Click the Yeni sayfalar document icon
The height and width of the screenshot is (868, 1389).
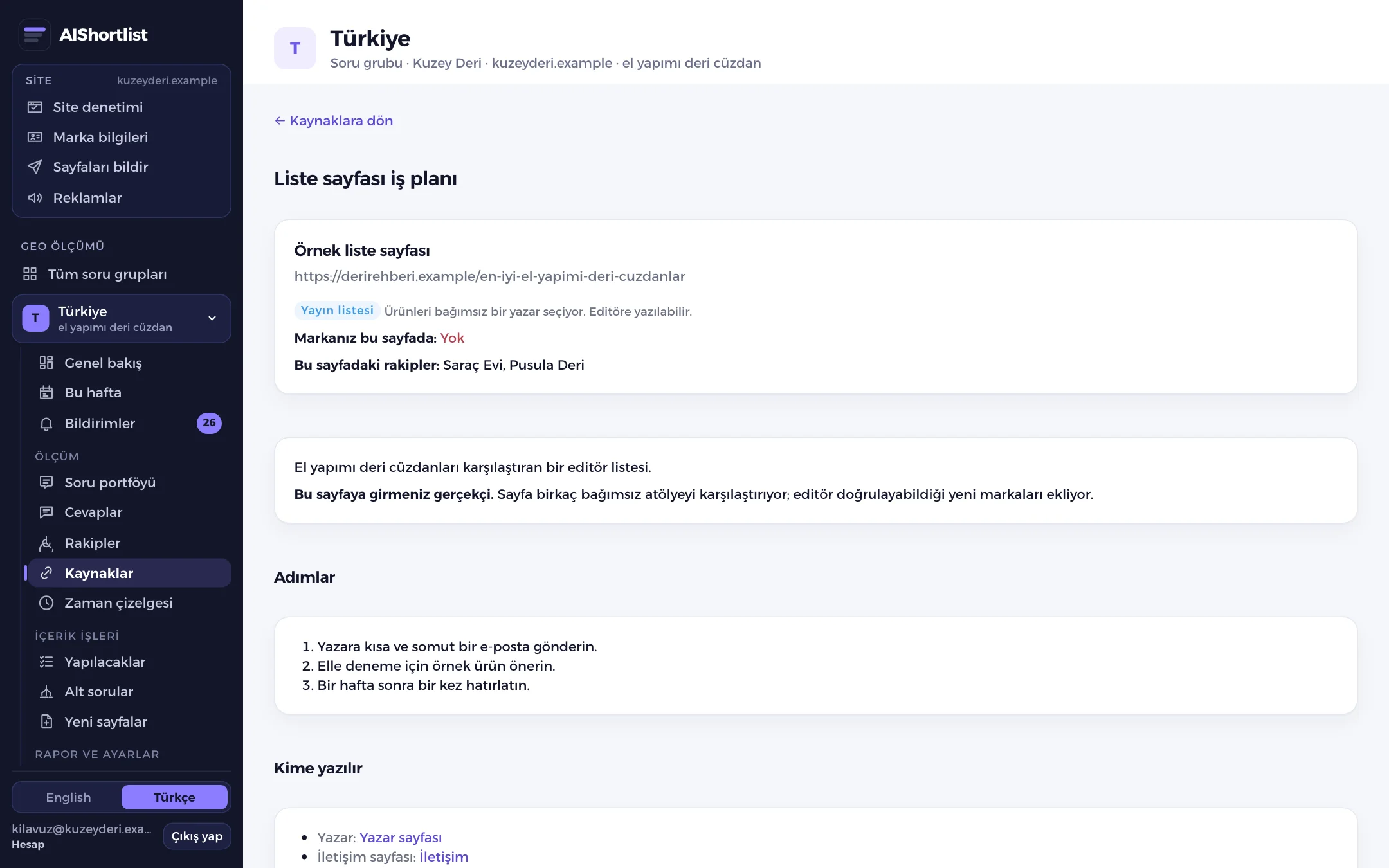46,722
